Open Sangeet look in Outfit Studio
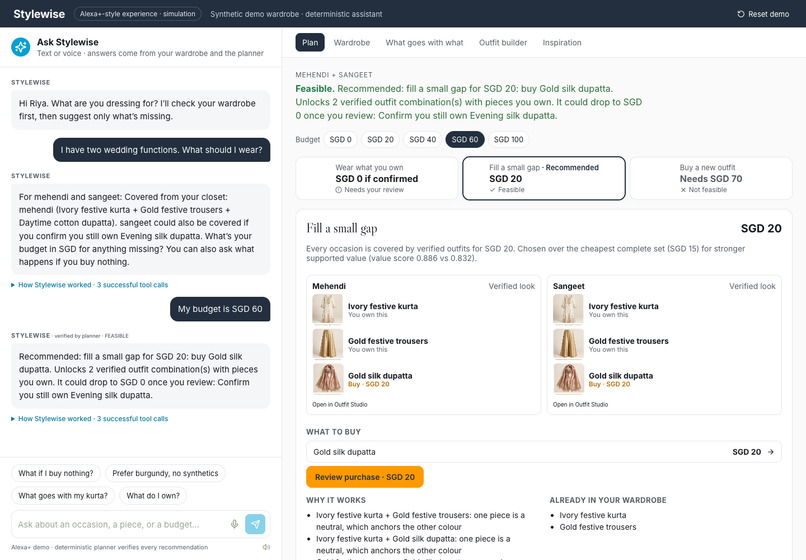The height and width of the screenshot is (560, 806). pos(580,405)
